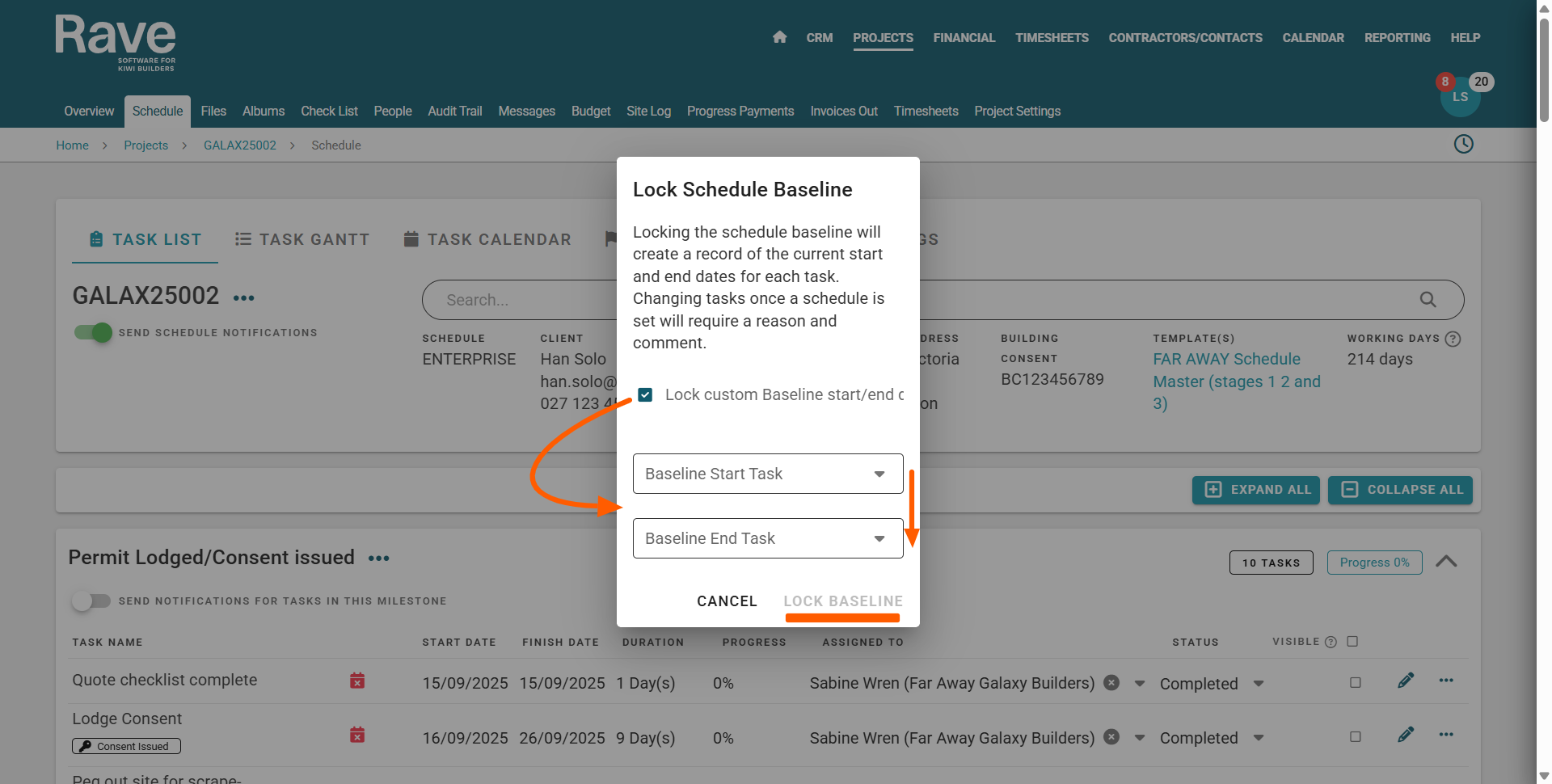The image size is (1552, 784).
Task: Open the Budget project tab
Action: pyautogui.click(x=590, y=112)
